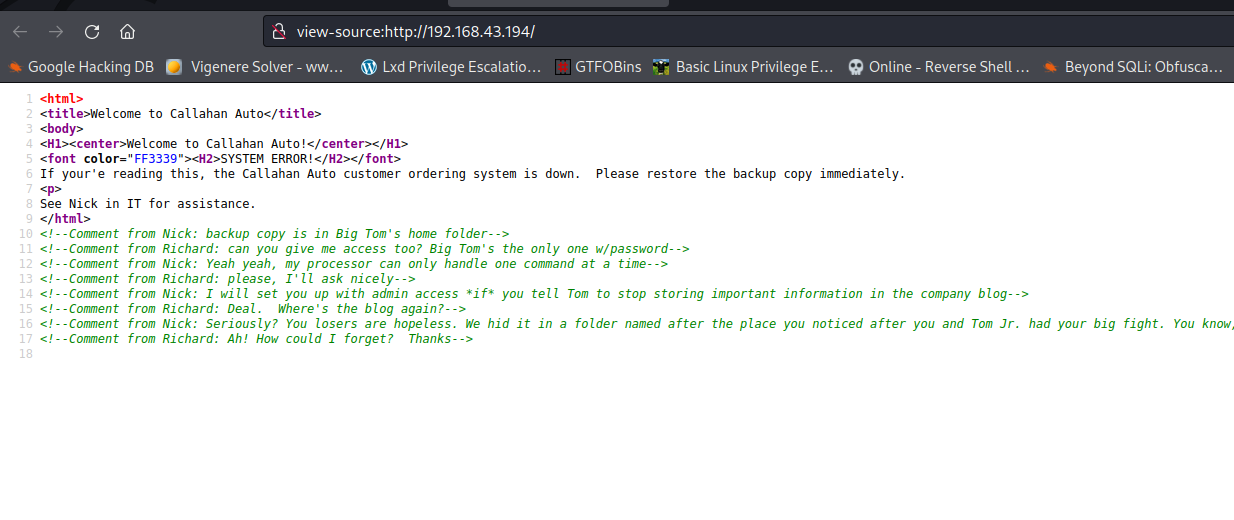Click the browser forward arrow
1234x520 pixels.
pos(56,31)
